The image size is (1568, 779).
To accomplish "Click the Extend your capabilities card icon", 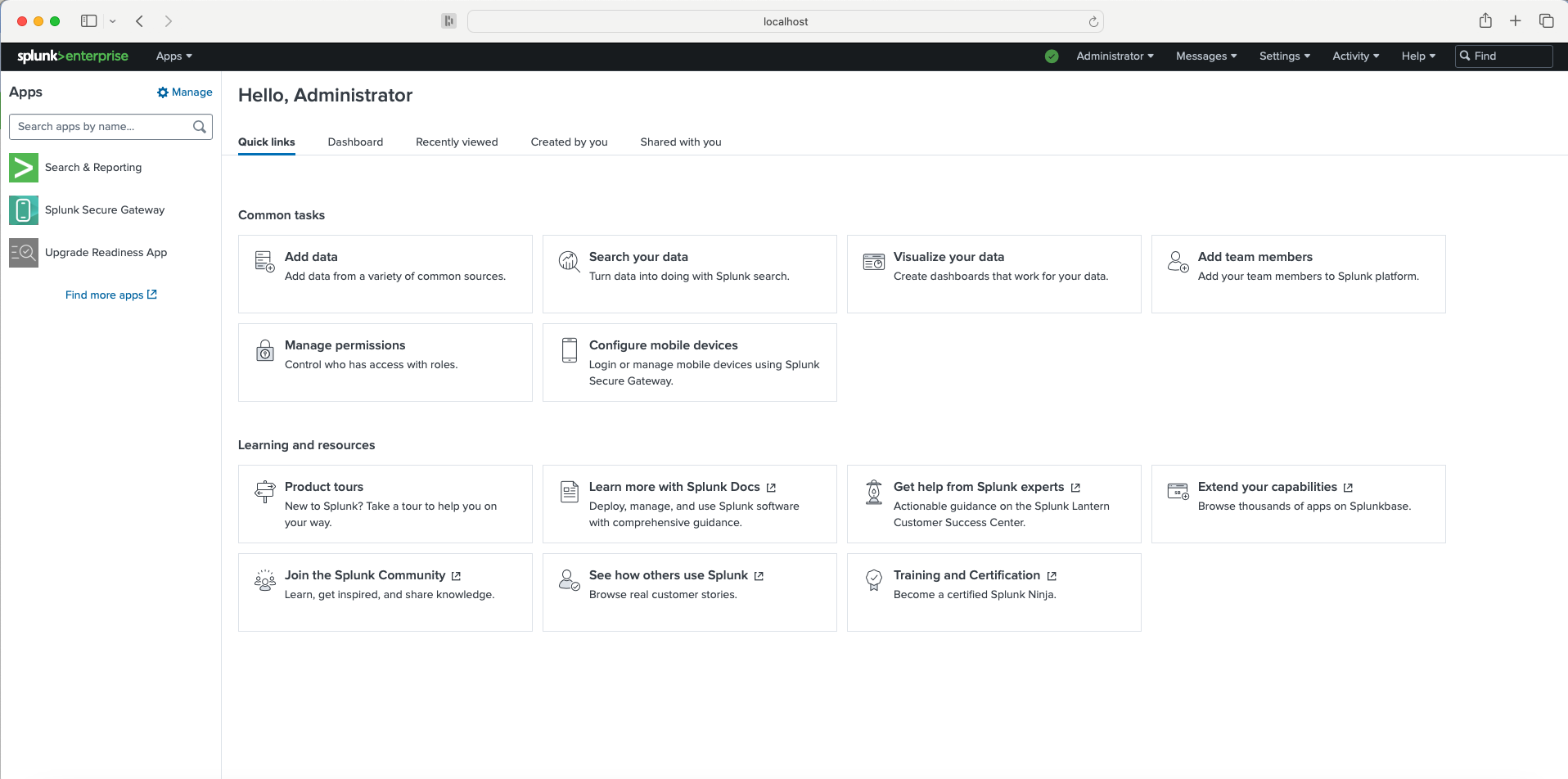I will [x=1178, y=491].
